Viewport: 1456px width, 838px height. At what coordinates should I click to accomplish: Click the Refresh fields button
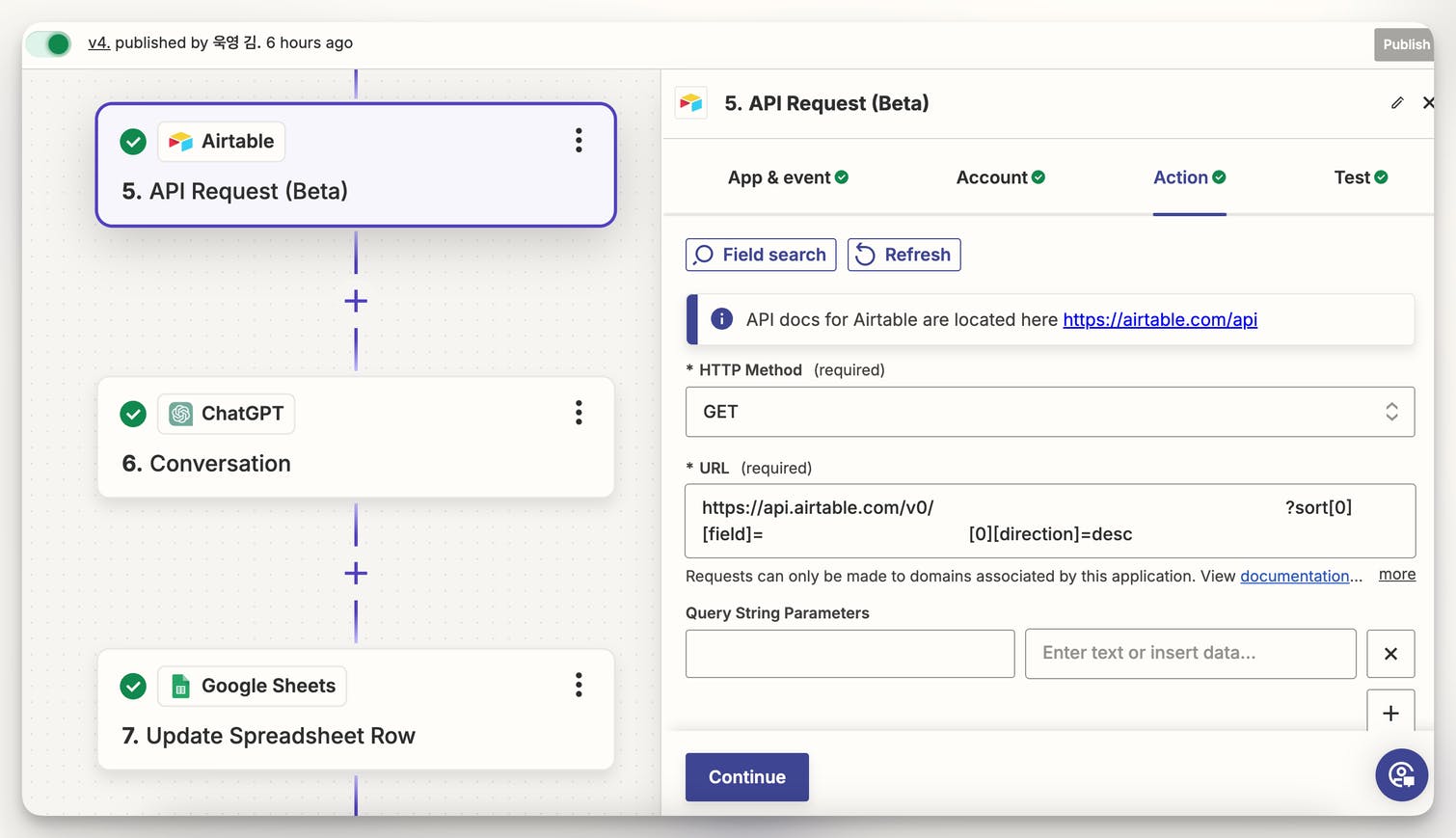(x=903, y=255)
